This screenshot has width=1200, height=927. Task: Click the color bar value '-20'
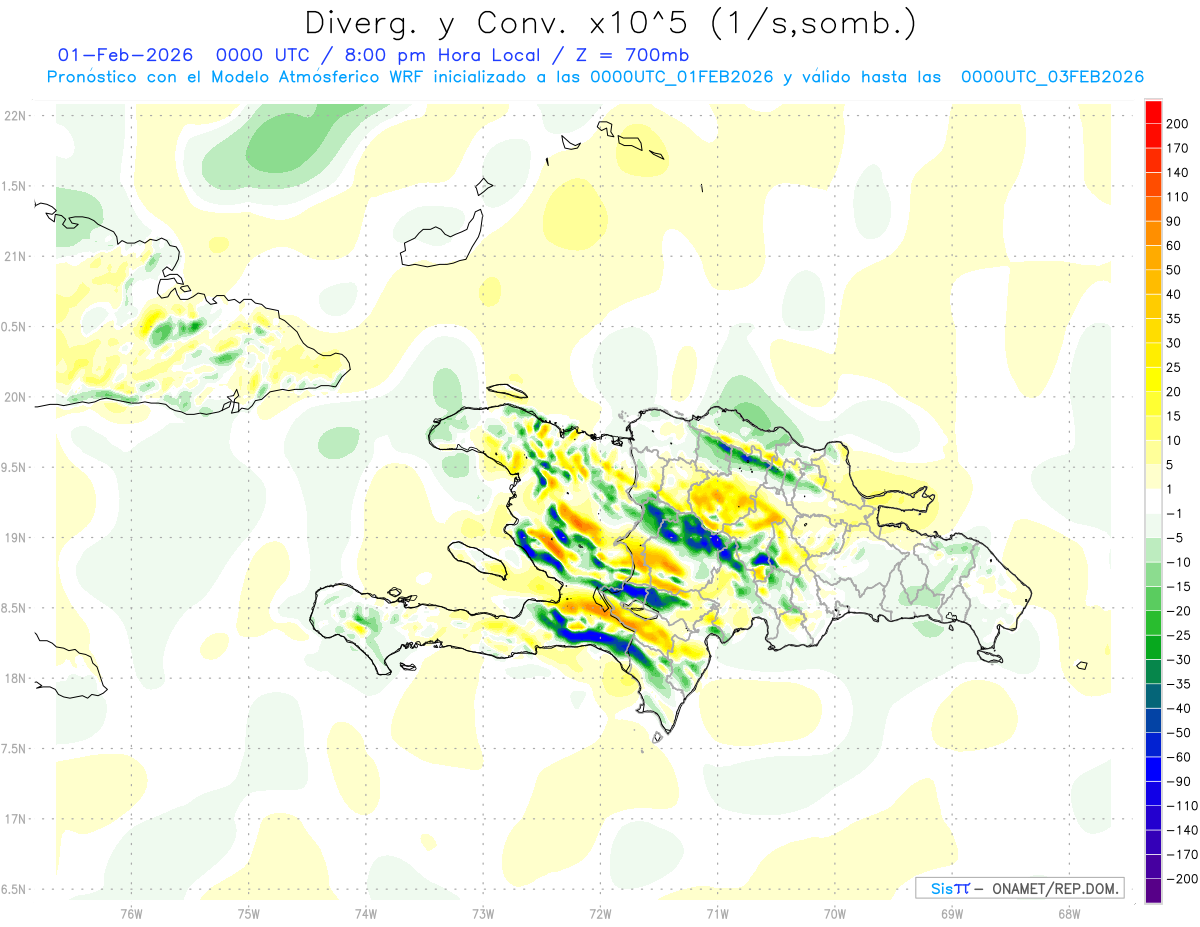pyautogui.click(x=1181, y=611)
